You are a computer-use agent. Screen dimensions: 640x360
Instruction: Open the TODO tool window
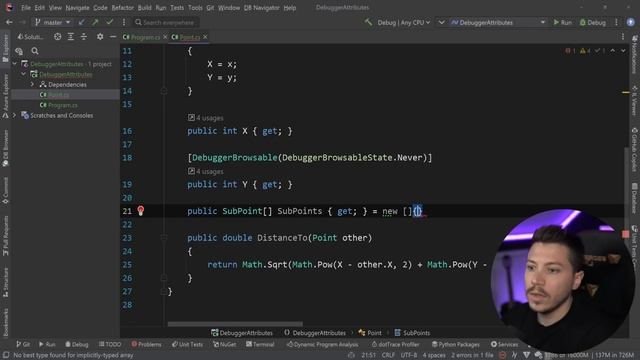110,344
